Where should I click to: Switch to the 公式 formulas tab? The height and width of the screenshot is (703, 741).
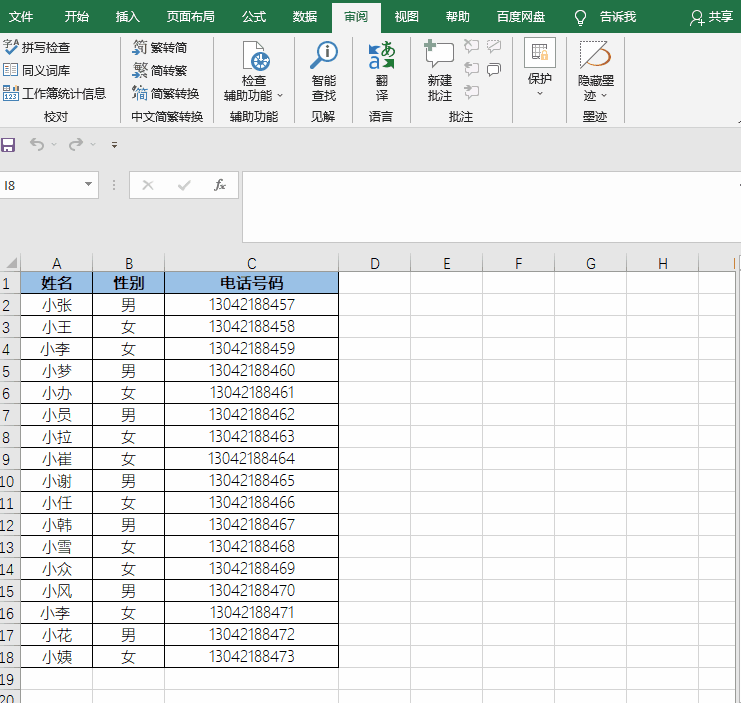(x=254, y=17)
